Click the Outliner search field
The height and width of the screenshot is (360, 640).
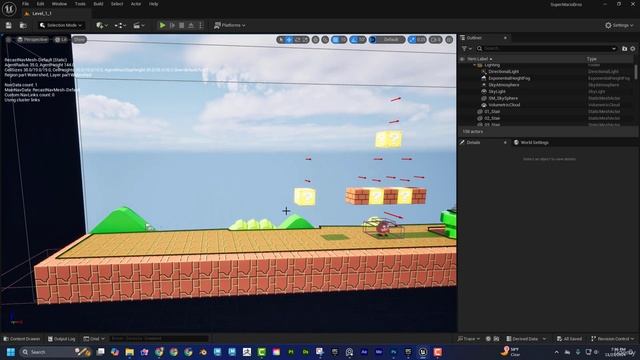coord(547,49)
